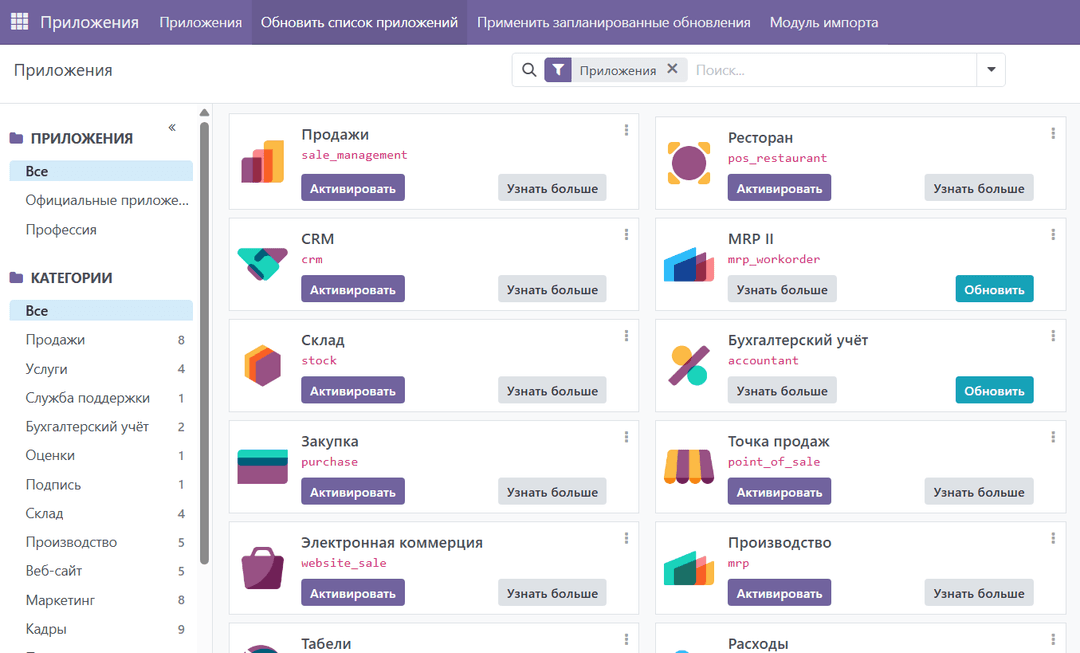Click the Закупка card app icon
This screenshot has width=1080, height=653.
pos(262,466)
